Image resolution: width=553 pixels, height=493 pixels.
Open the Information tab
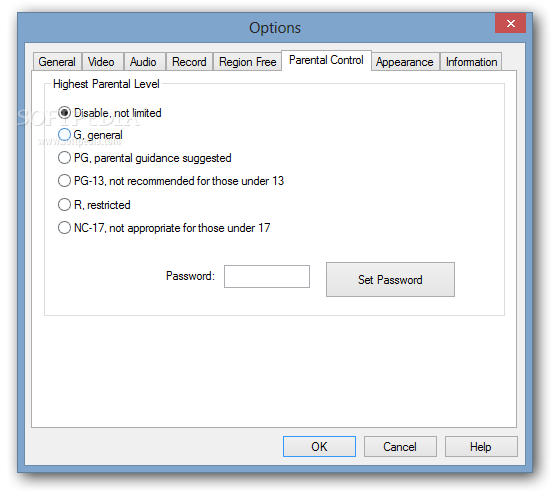click(471, 62)
